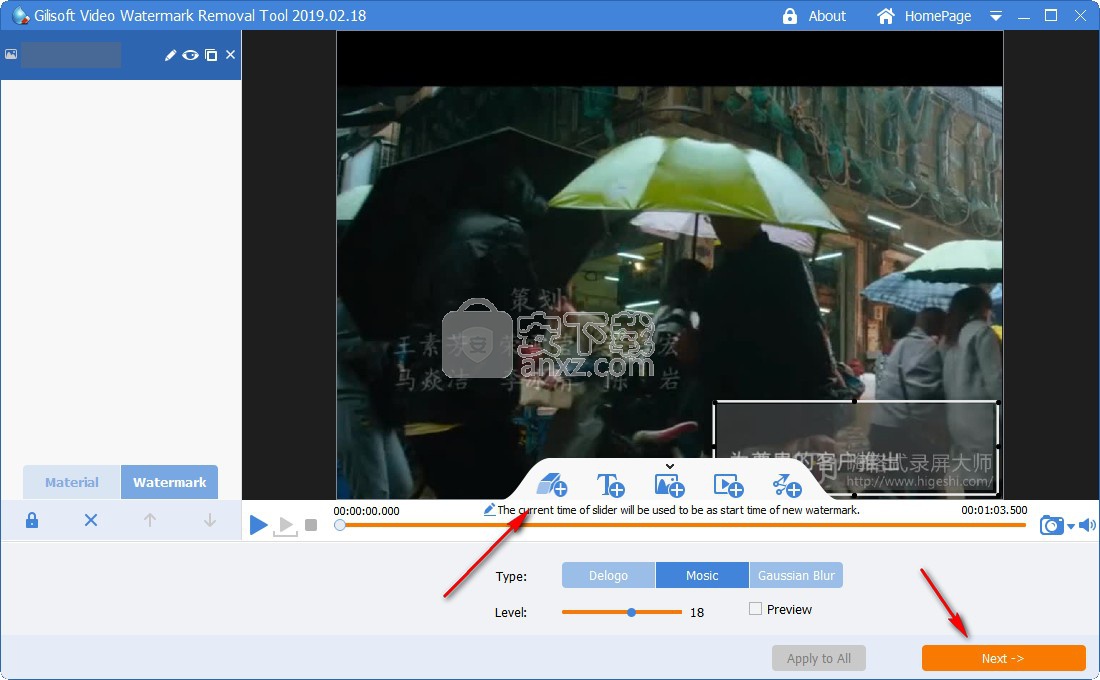Click the lock icon in the lower-left panel

pyautogui.click(x=32, y=520)
